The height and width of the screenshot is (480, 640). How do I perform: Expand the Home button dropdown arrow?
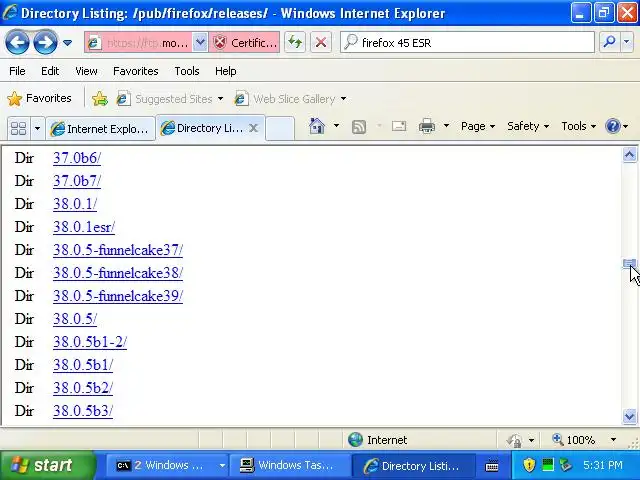(336, 126)
